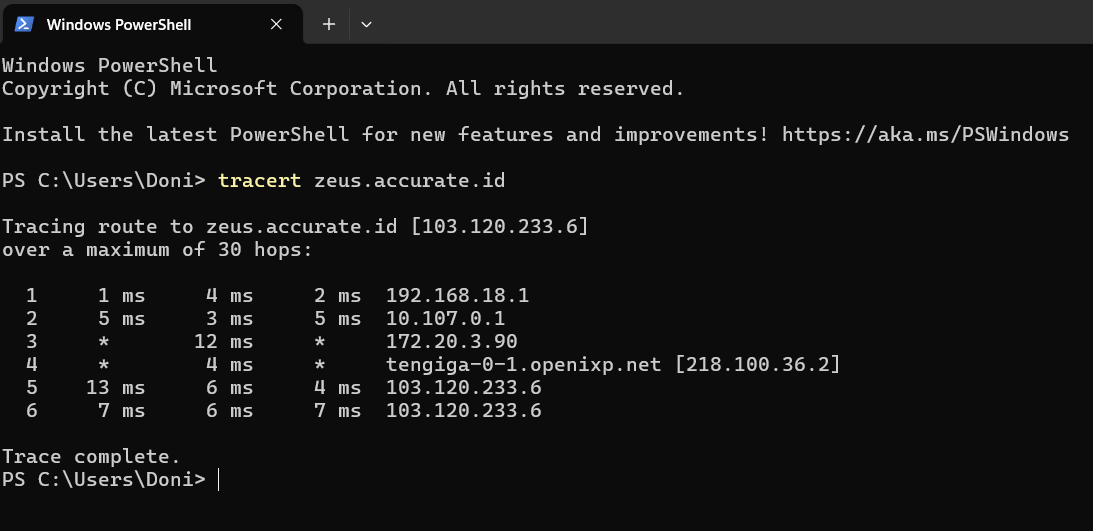Viewport: 1093px width, 531px height.
Task: Click the bracketed IP in Tracing route line
Action: [499, 227]
